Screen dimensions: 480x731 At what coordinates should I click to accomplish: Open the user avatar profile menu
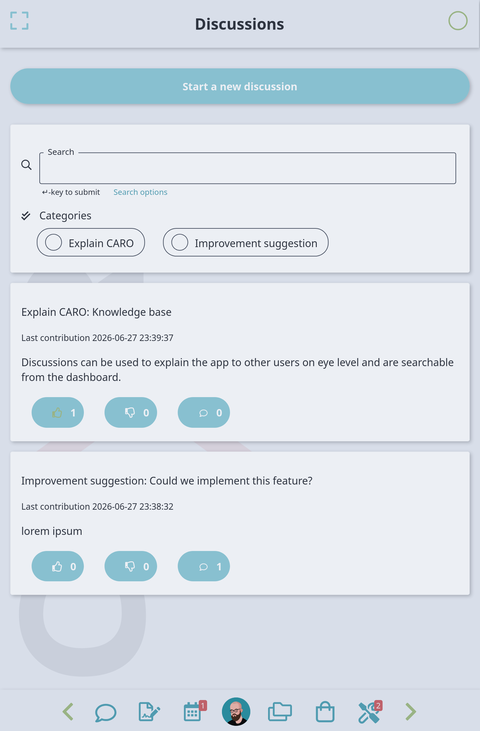(x=236, y=711)
